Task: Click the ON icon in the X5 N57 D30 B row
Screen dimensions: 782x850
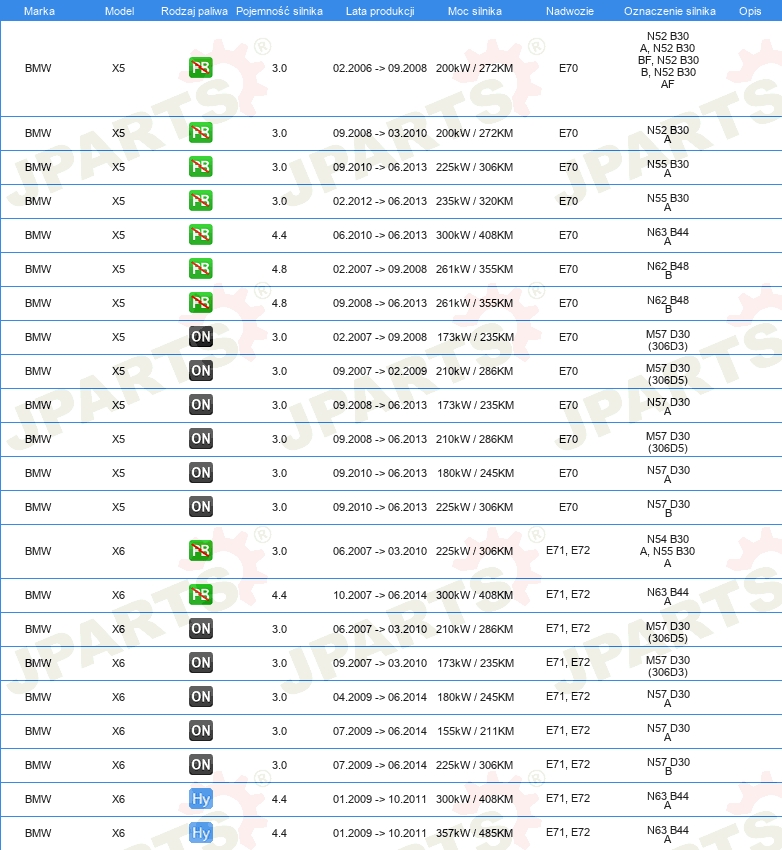Action: pos(201,507)
